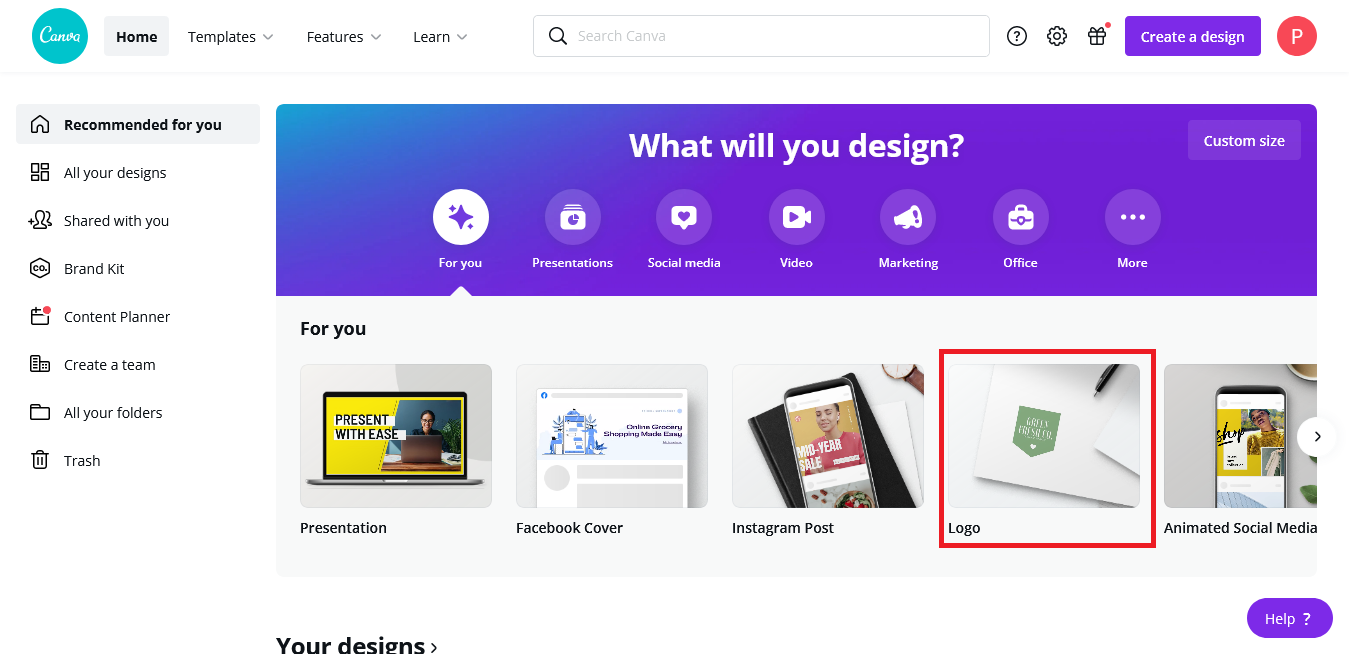Open Canva settings via the gear icon
Screen dimensions: 1349x654
[x=1056, y=36]
